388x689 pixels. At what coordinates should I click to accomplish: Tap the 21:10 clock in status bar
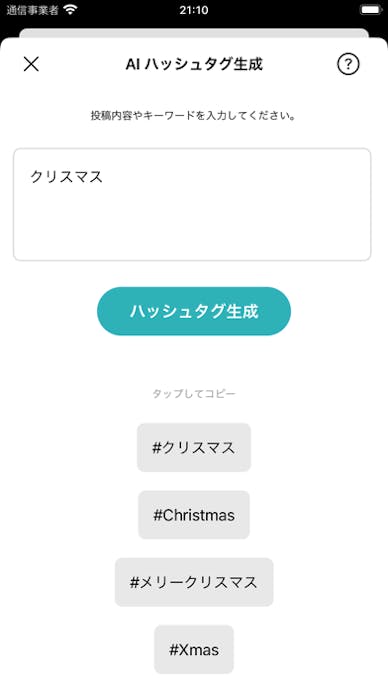point(194,10)
